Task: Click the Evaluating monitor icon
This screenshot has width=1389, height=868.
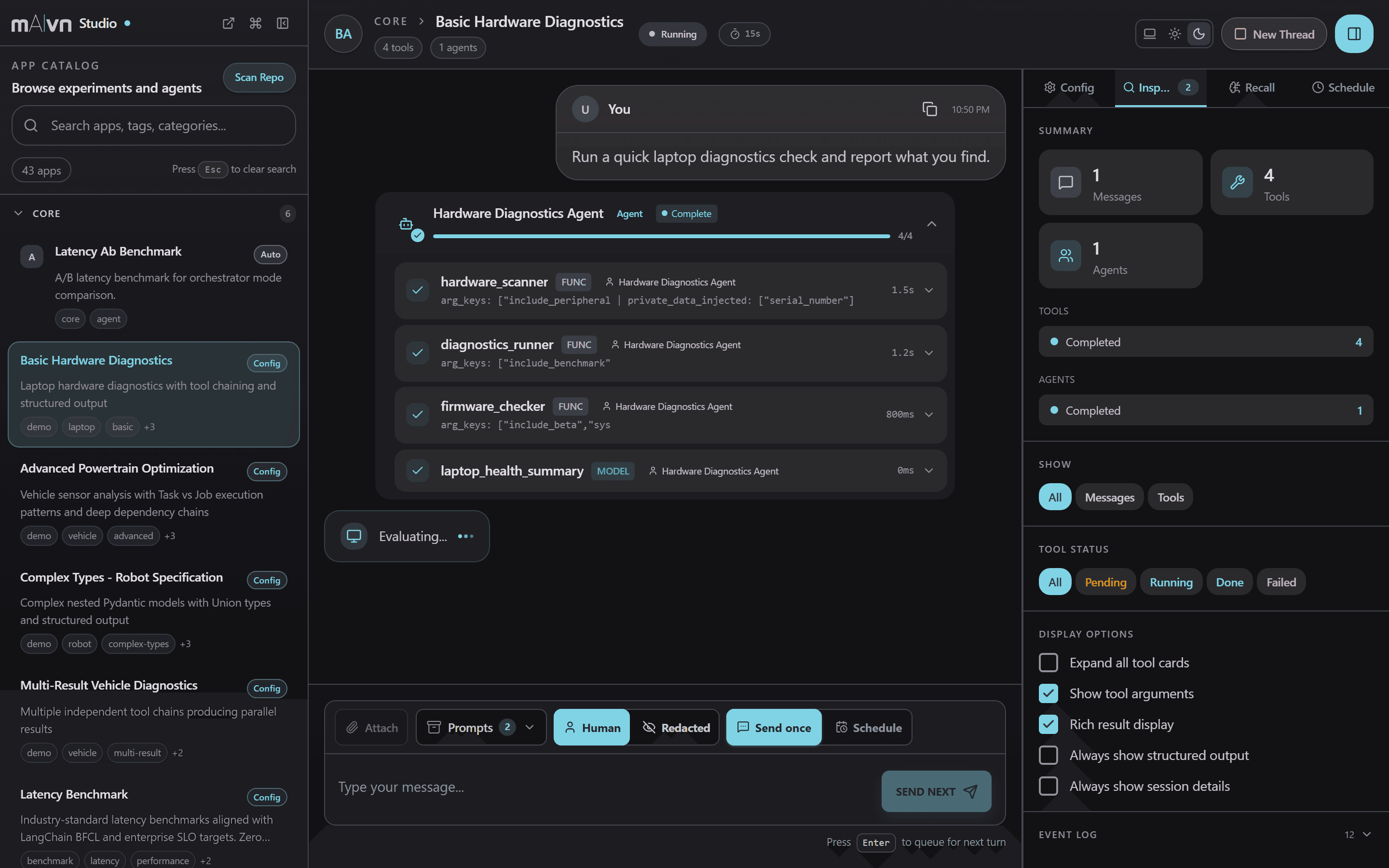Action: coord(354,536)
